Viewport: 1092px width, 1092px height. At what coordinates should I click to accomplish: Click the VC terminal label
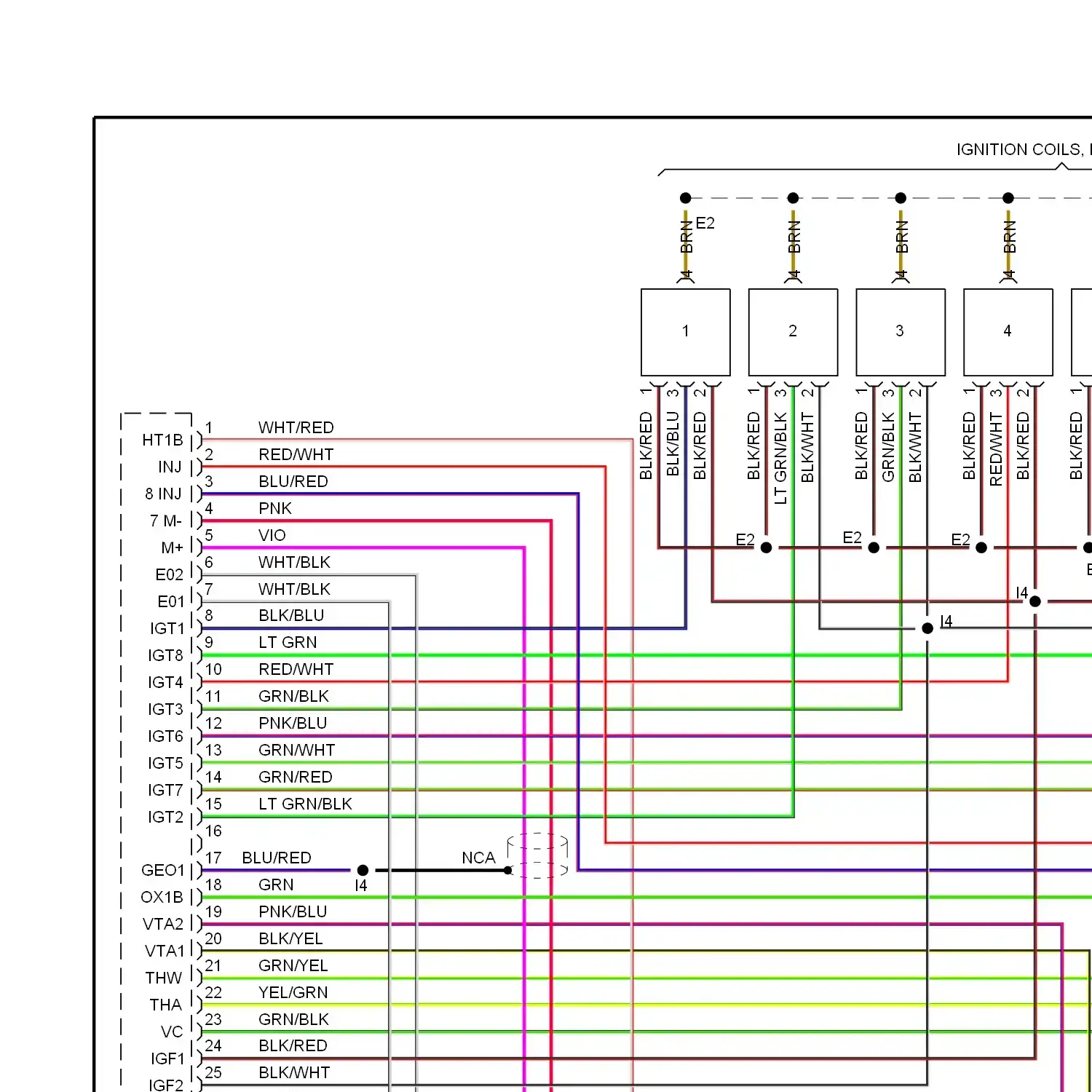pyautogui.click(x=172, y=1032)
